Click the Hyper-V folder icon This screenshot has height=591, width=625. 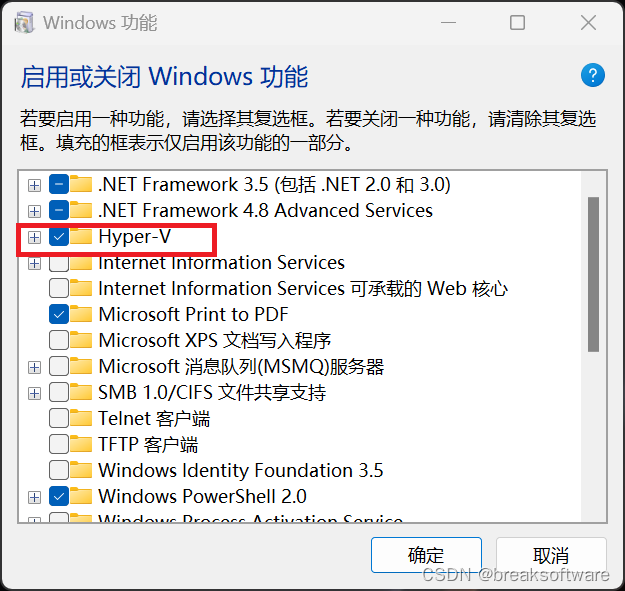click(x=82, y=237)
